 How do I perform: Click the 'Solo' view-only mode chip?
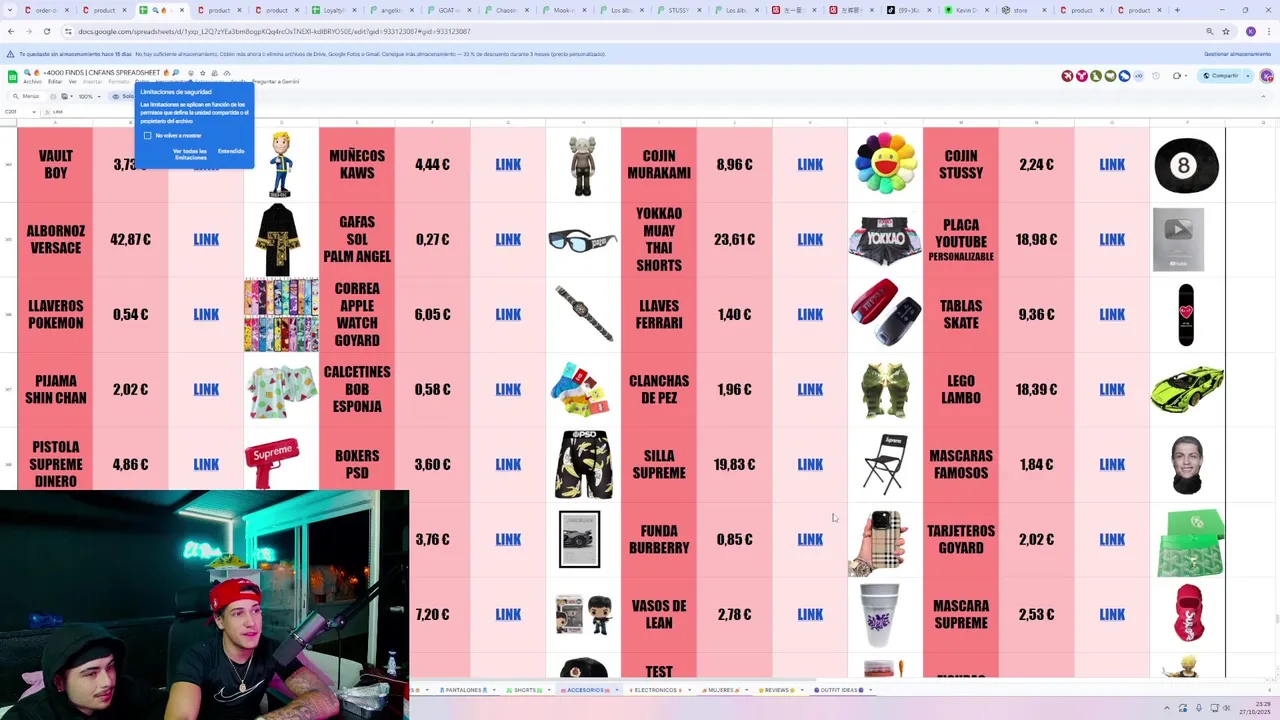(x=123, y=96)
